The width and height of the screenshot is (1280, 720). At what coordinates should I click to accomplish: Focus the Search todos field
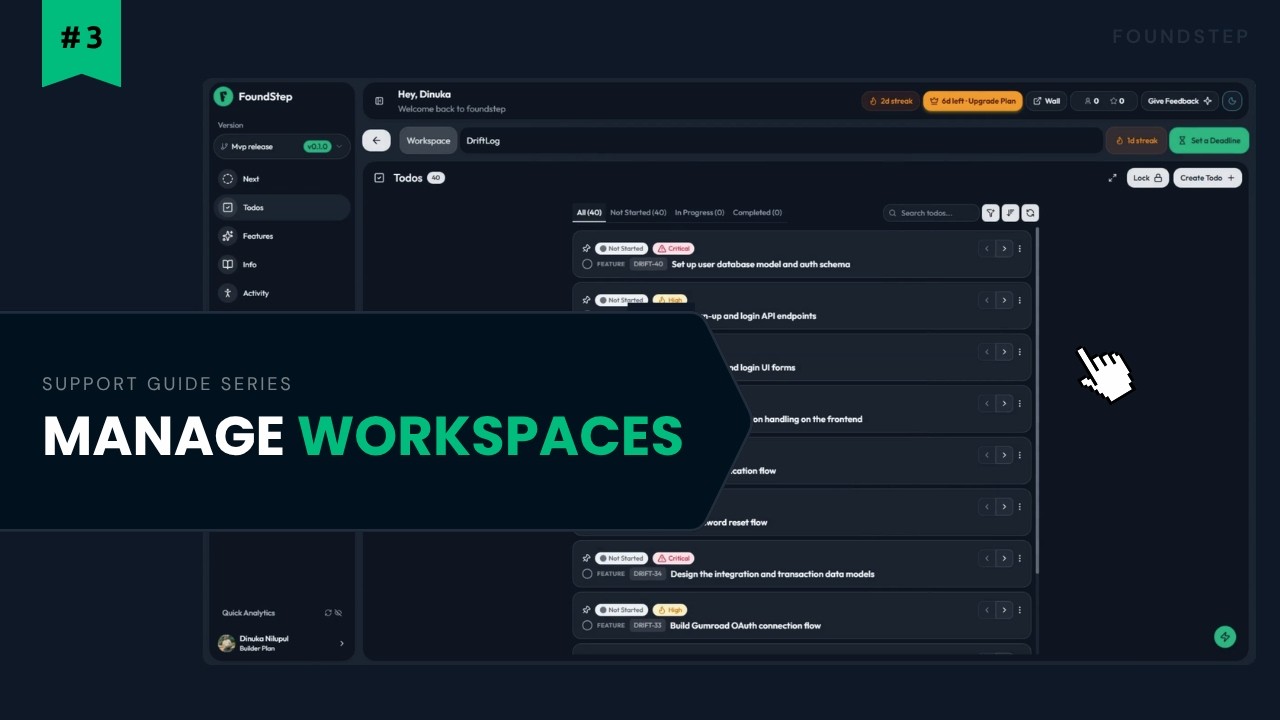coord(931,213)
